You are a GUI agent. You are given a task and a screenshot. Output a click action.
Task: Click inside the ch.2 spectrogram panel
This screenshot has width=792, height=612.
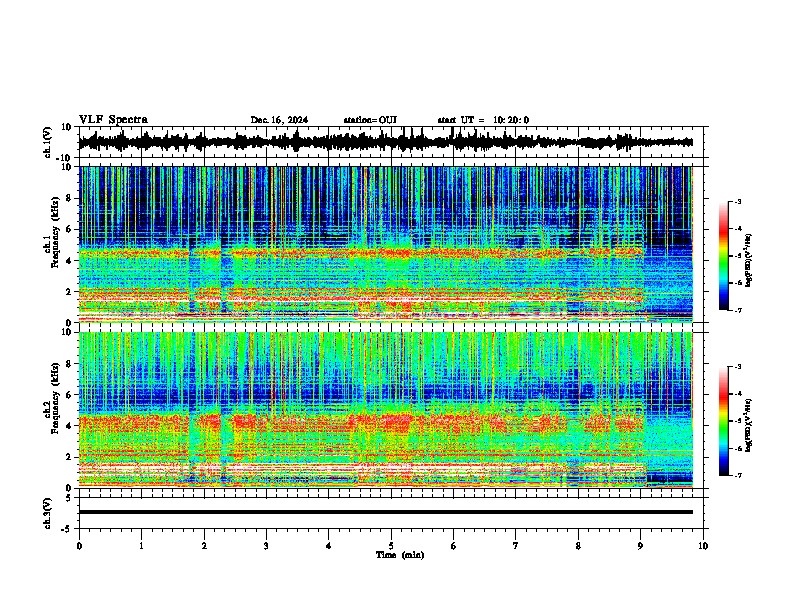385,410
